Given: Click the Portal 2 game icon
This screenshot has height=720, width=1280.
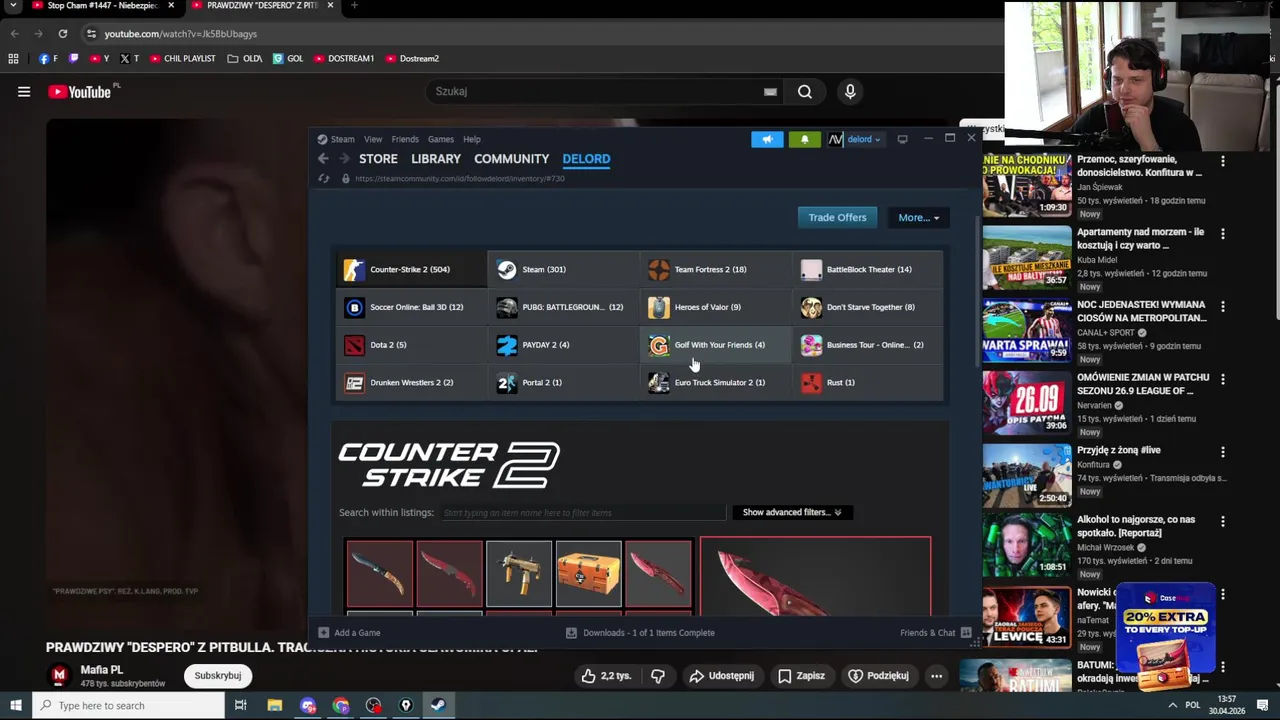Looking at the screenshot, I should (x=507, y=382).
